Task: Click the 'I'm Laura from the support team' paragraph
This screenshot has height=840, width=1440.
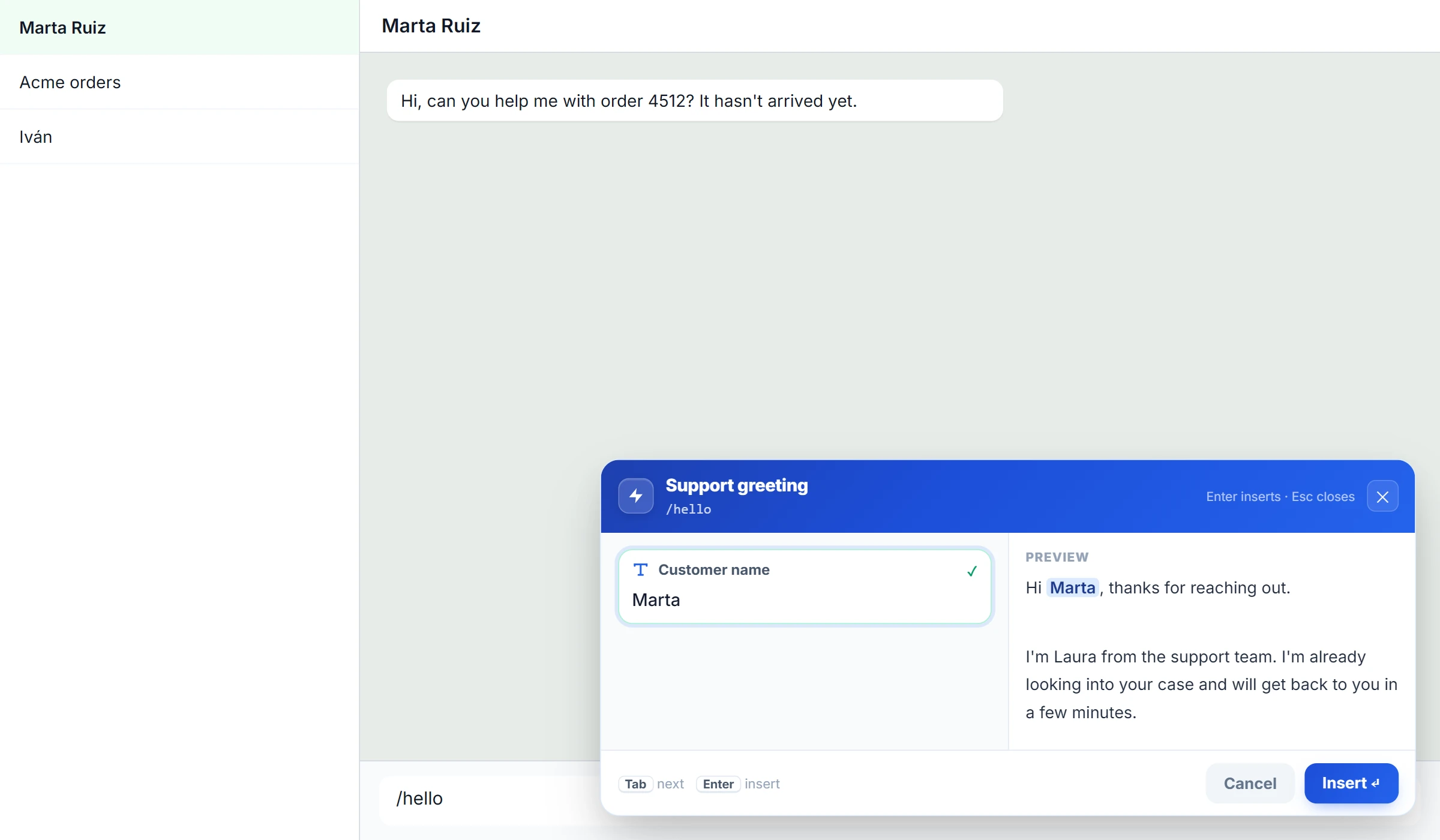Action: point(1211,685)
